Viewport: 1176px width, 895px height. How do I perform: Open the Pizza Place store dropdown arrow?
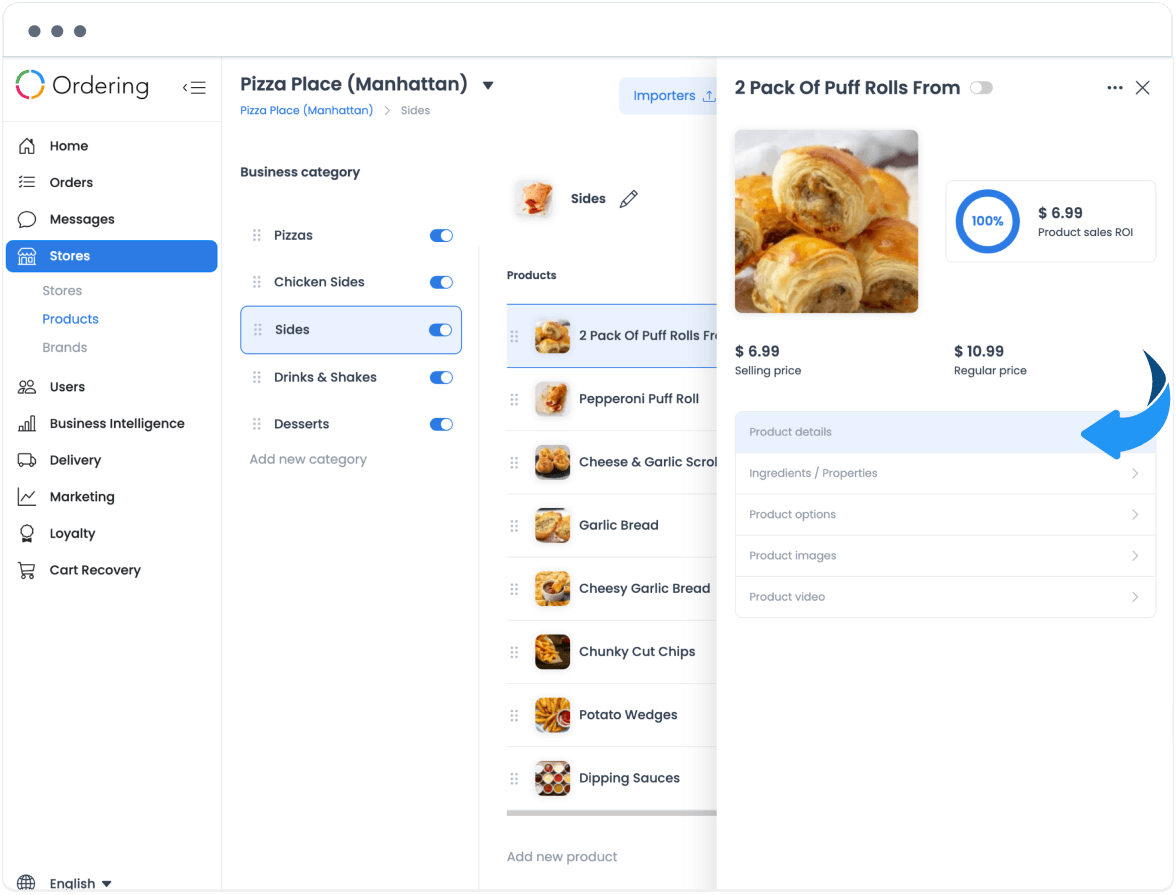coord(488,86)
